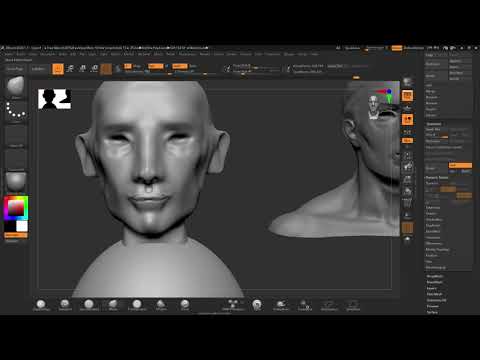Screen dimensions: 480x360
Task: Click the Rotate view icon on right shelf
Action: coord(407,192)
